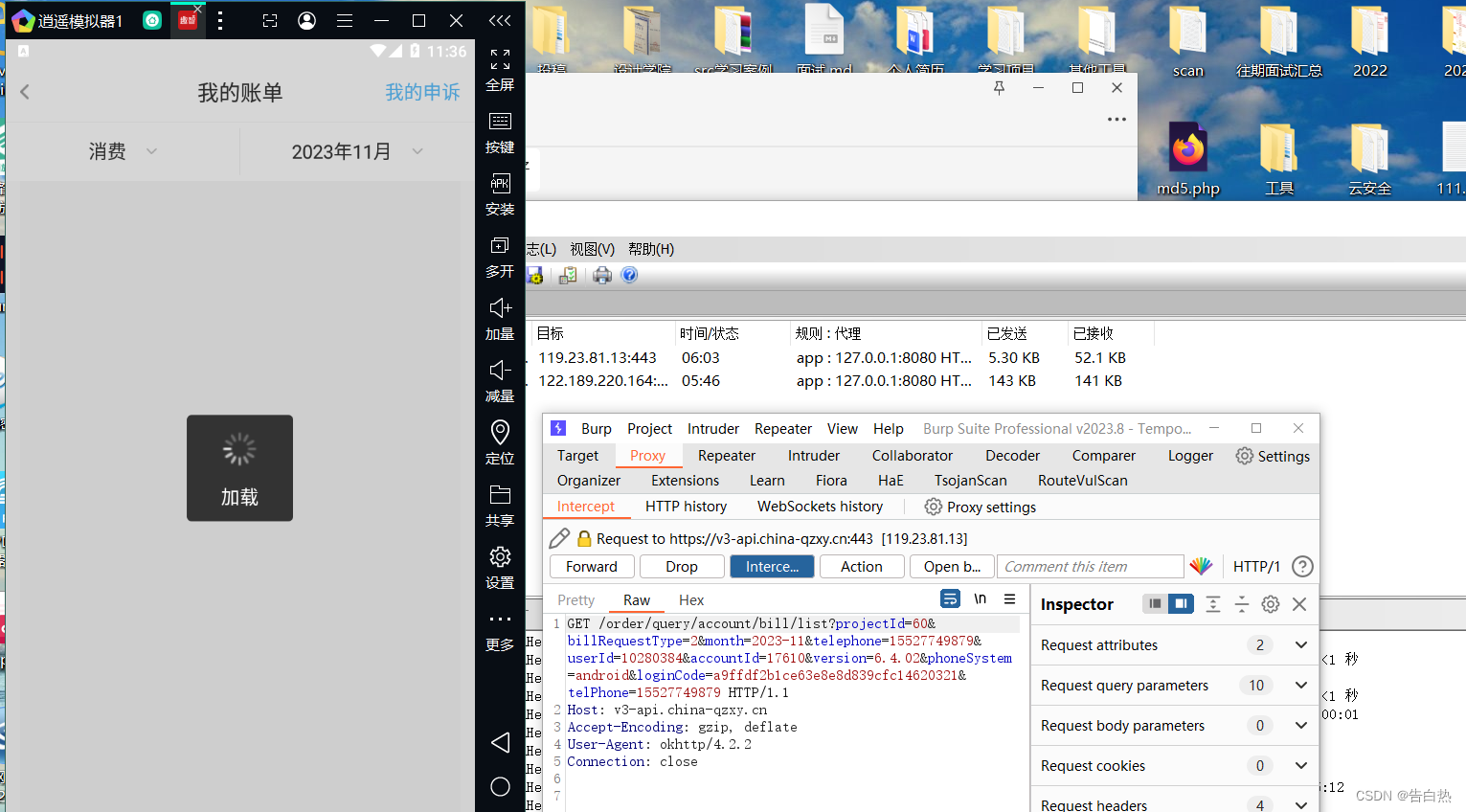Click the highlight color picker icon
The image size is (1466, 812).
(1201, 566)
